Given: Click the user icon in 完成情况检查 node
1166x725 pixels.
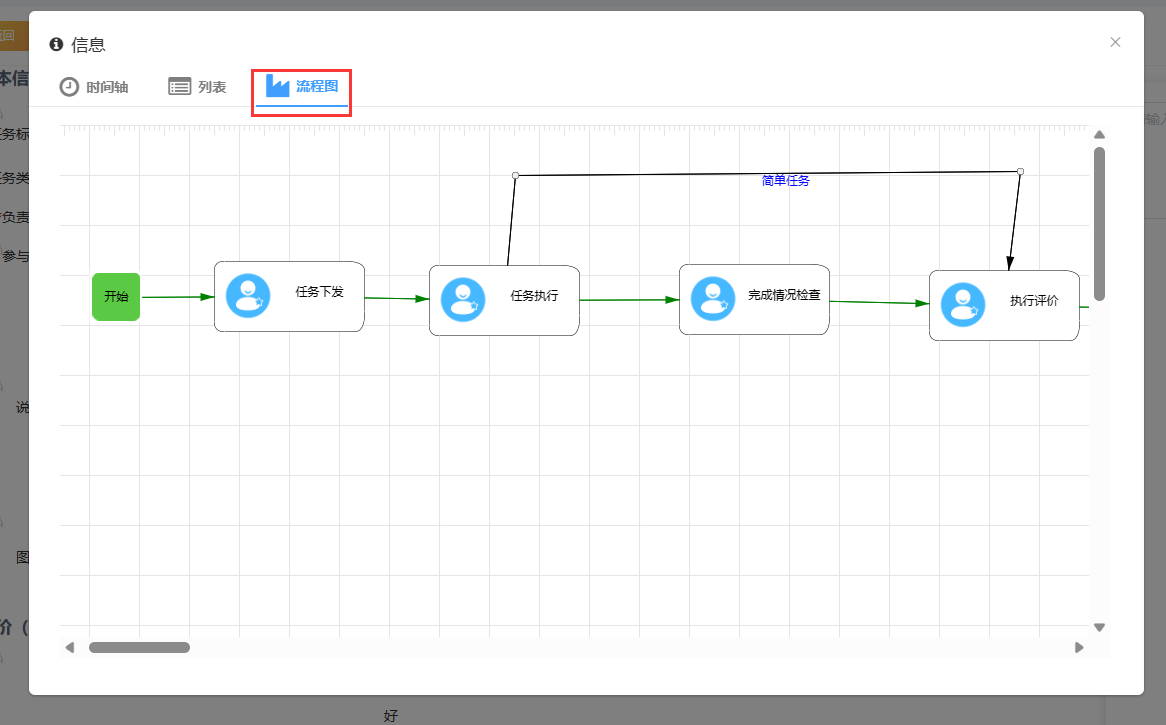Looking at the screenshot, I should 712,299.
